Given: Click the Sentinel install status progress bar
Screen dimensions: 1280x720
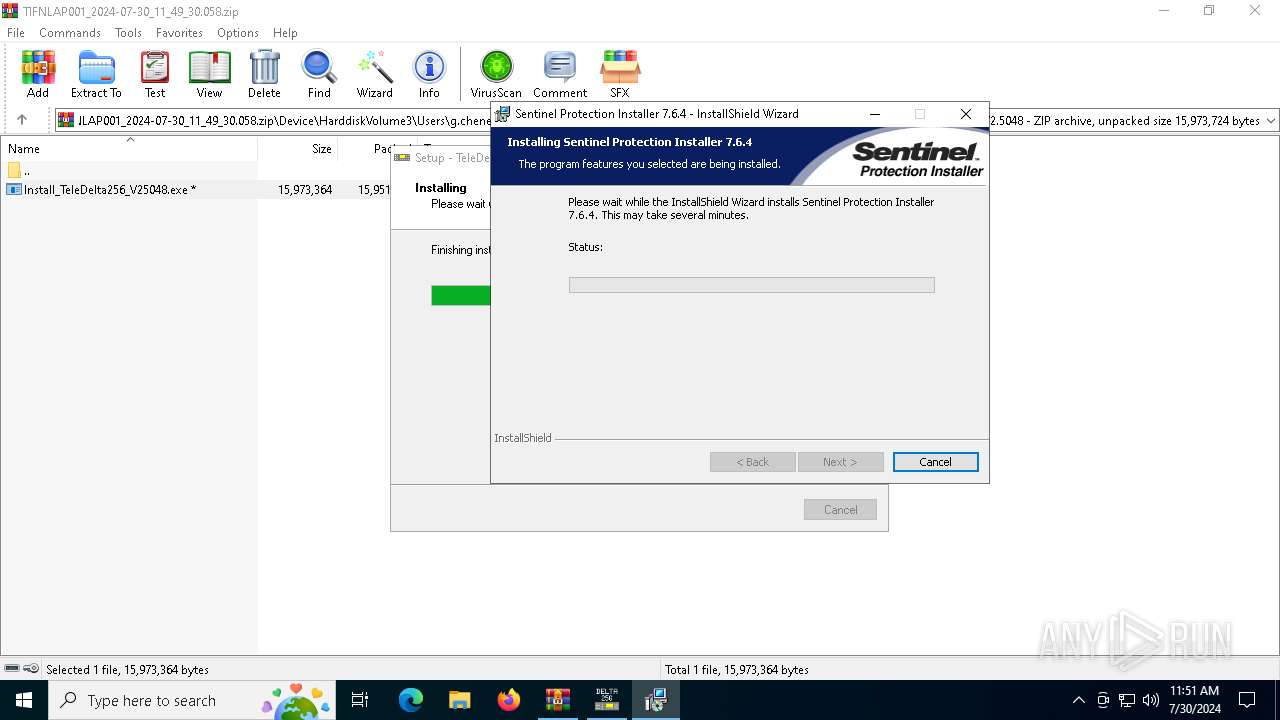Looking at the screenshot, I should 751,285.
